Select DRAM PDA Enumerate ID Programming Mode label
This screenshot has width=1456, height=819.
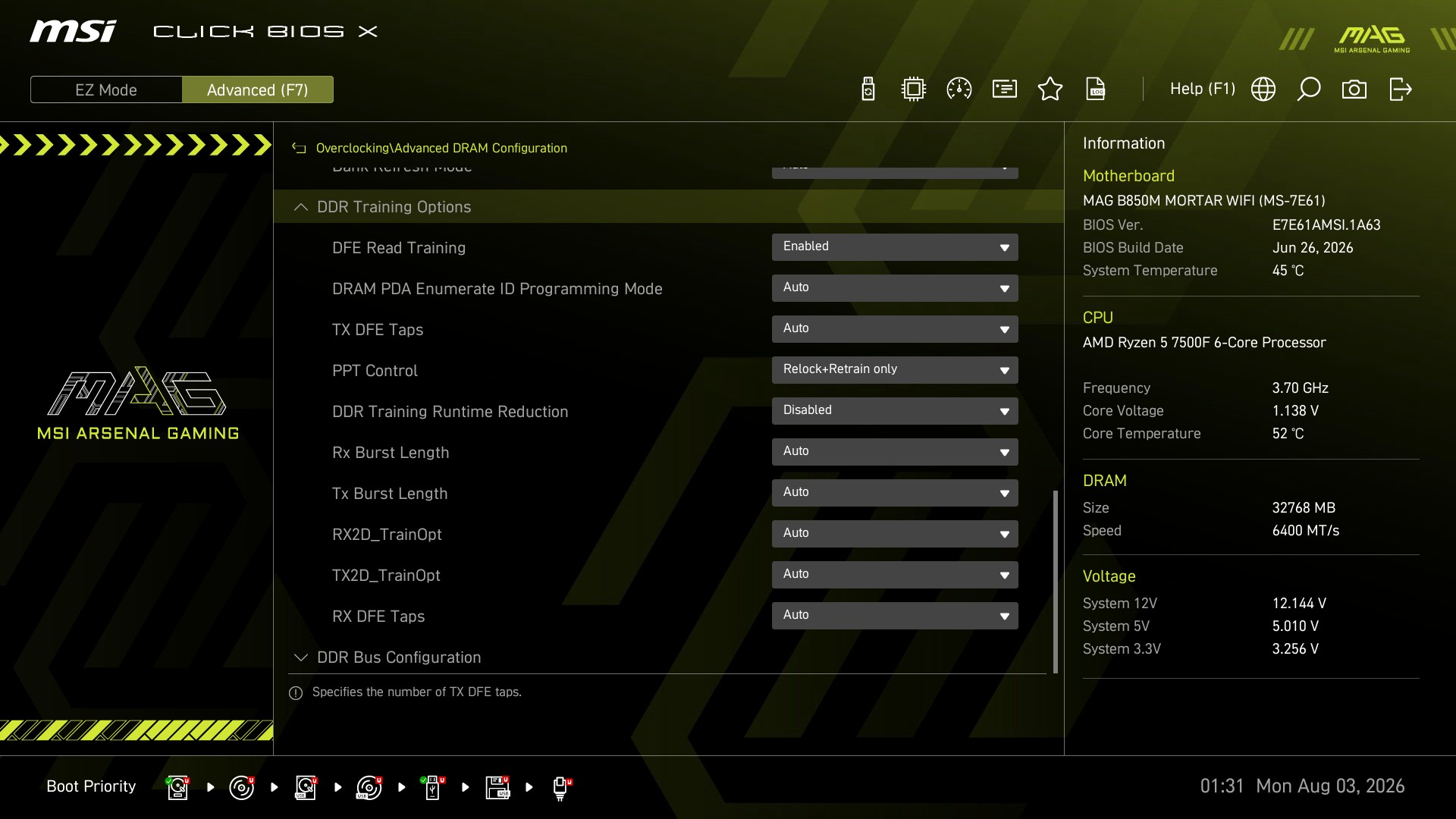(497, 289)
